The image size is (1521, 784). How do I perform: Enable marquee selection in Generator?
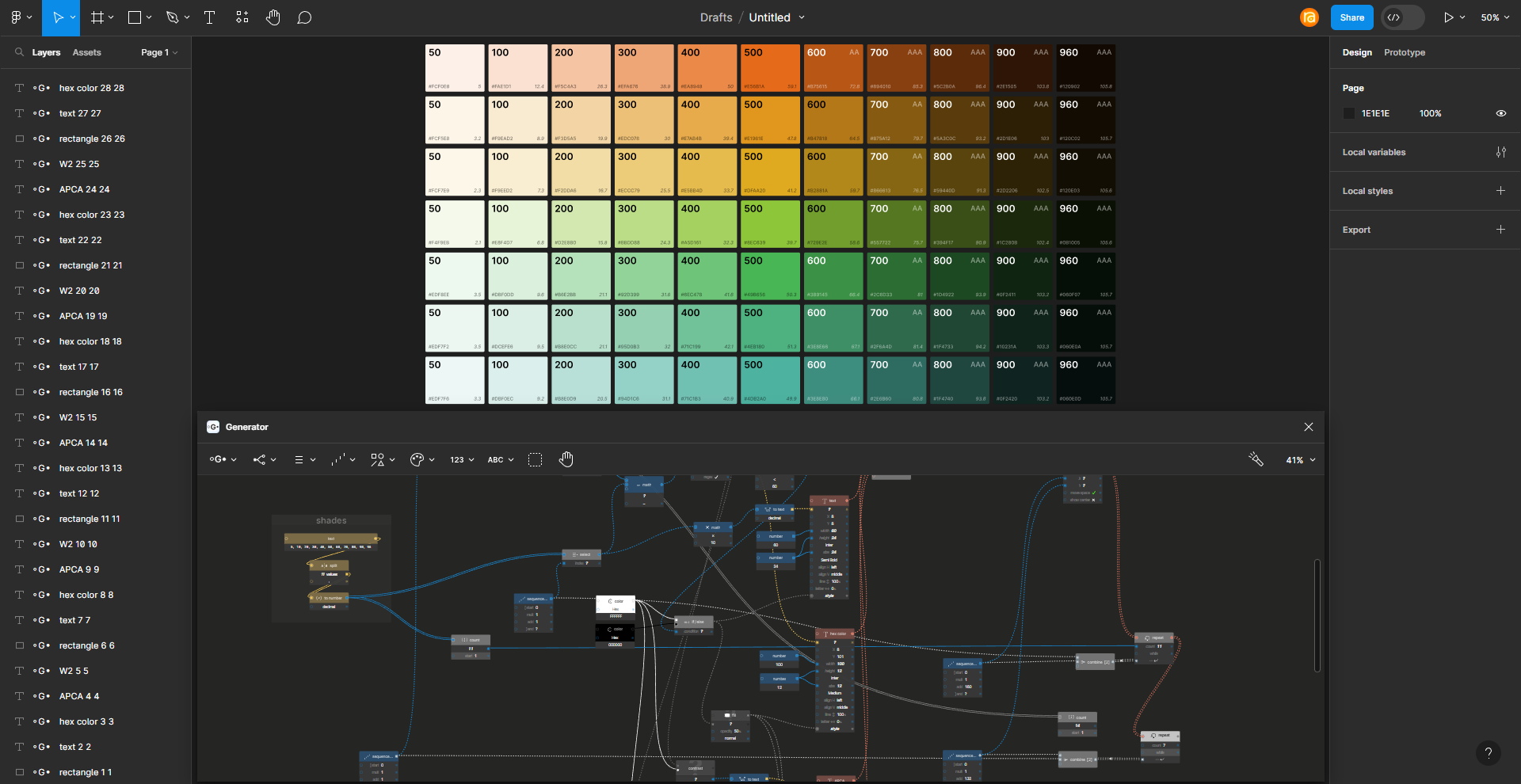[x=536, y=459]
